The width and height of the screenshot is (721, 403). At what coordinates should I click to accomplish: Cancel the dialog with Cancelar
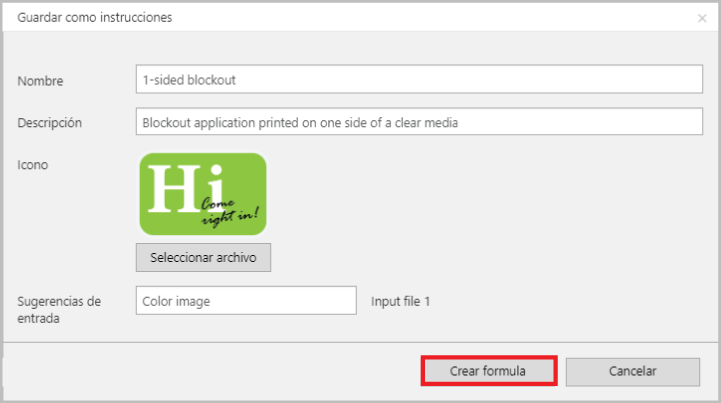coord(633,372)
